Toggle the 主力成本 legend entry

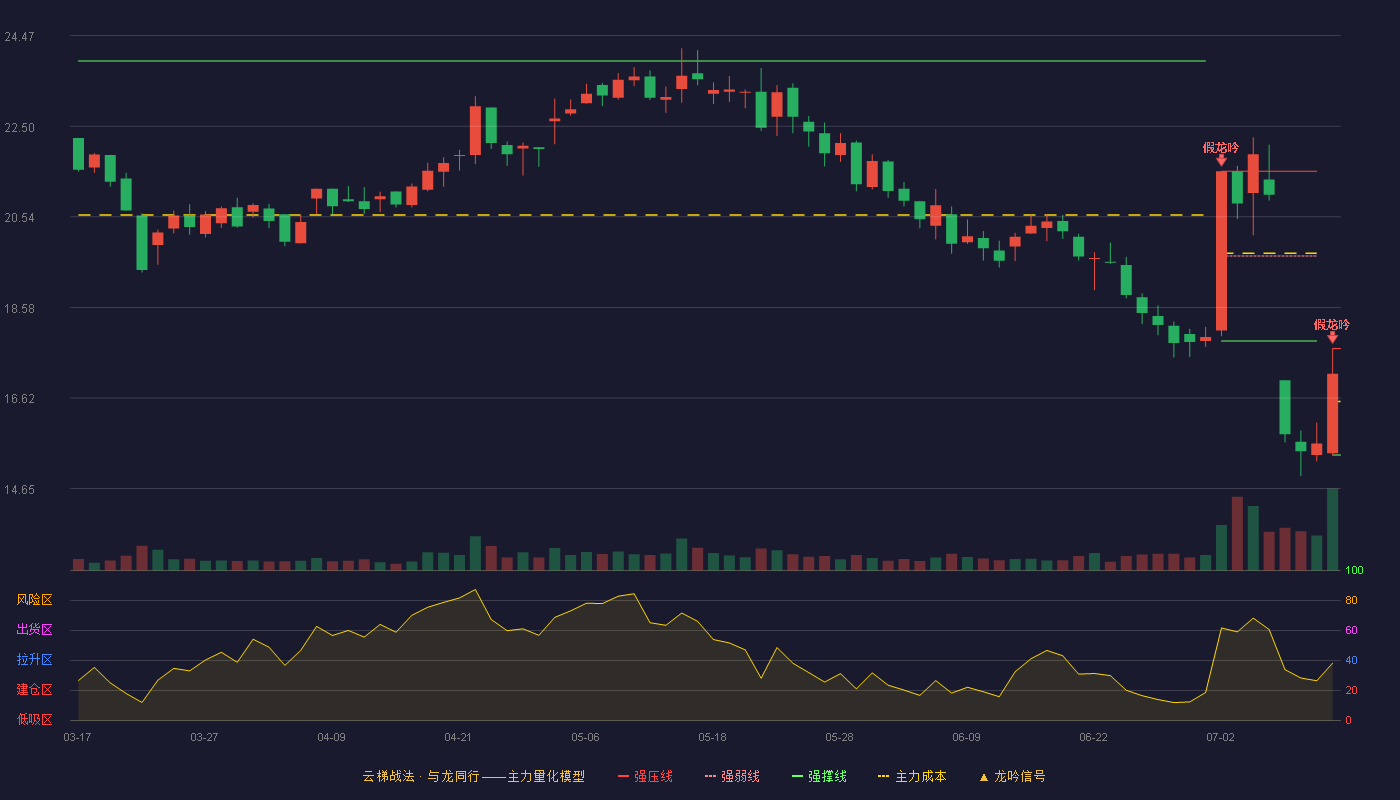911,776
